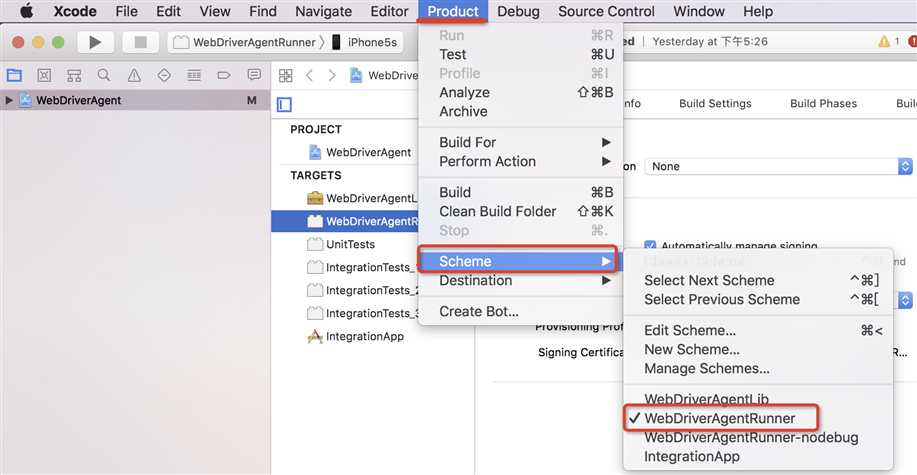Open the Editor menu
This screenshot has height=475, width=917.
click(389, 11)
